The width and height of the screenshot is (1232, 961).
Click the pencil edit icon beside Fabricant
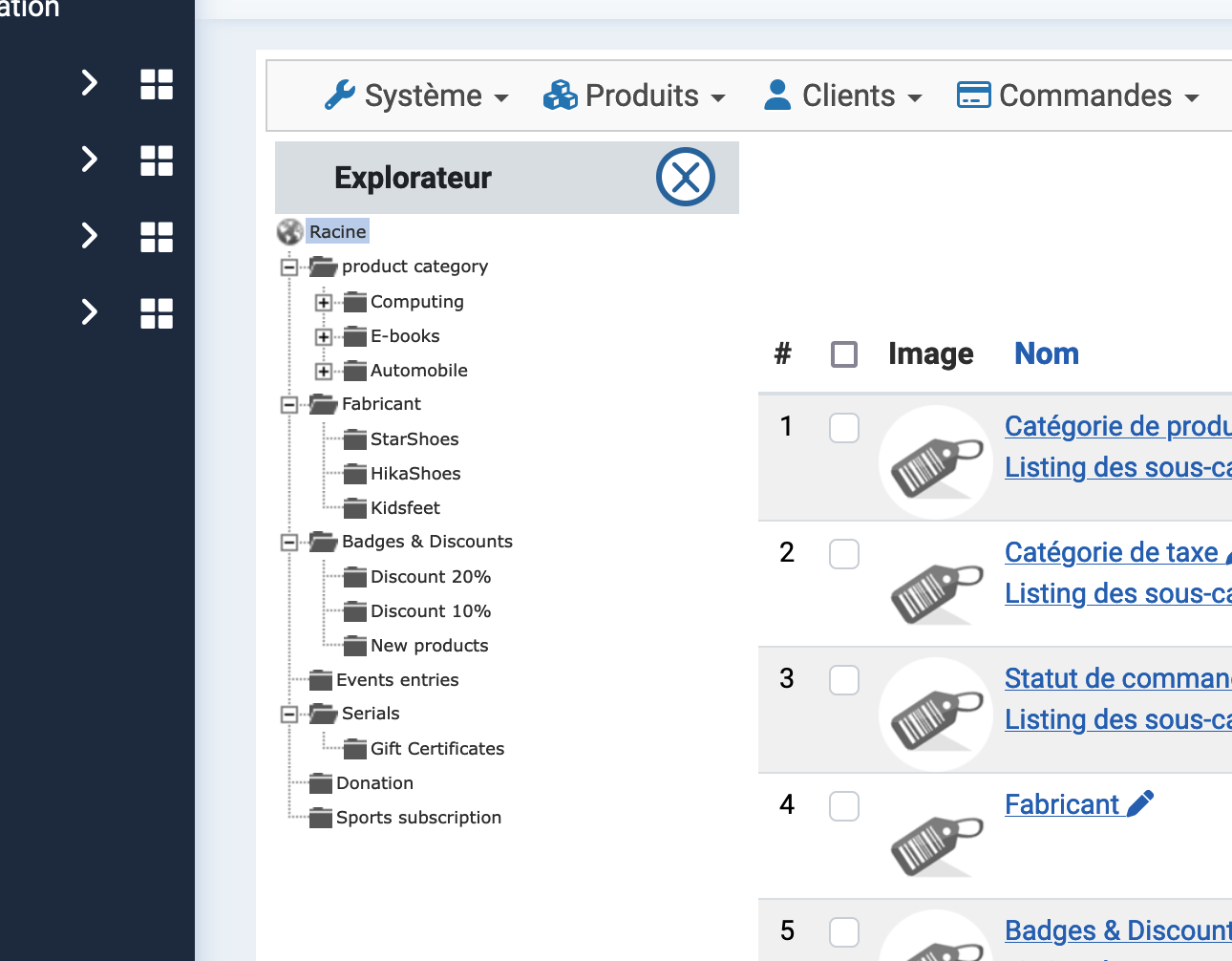tap(1140, 804)
